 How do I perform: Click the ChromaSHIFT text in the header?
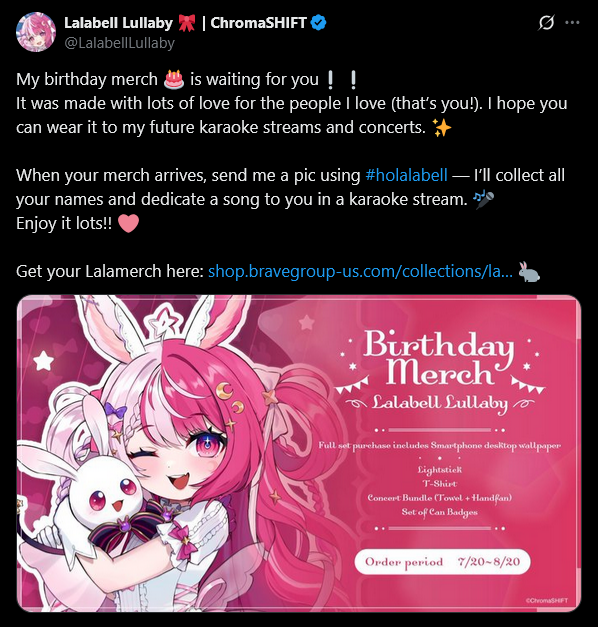point(258,23)
